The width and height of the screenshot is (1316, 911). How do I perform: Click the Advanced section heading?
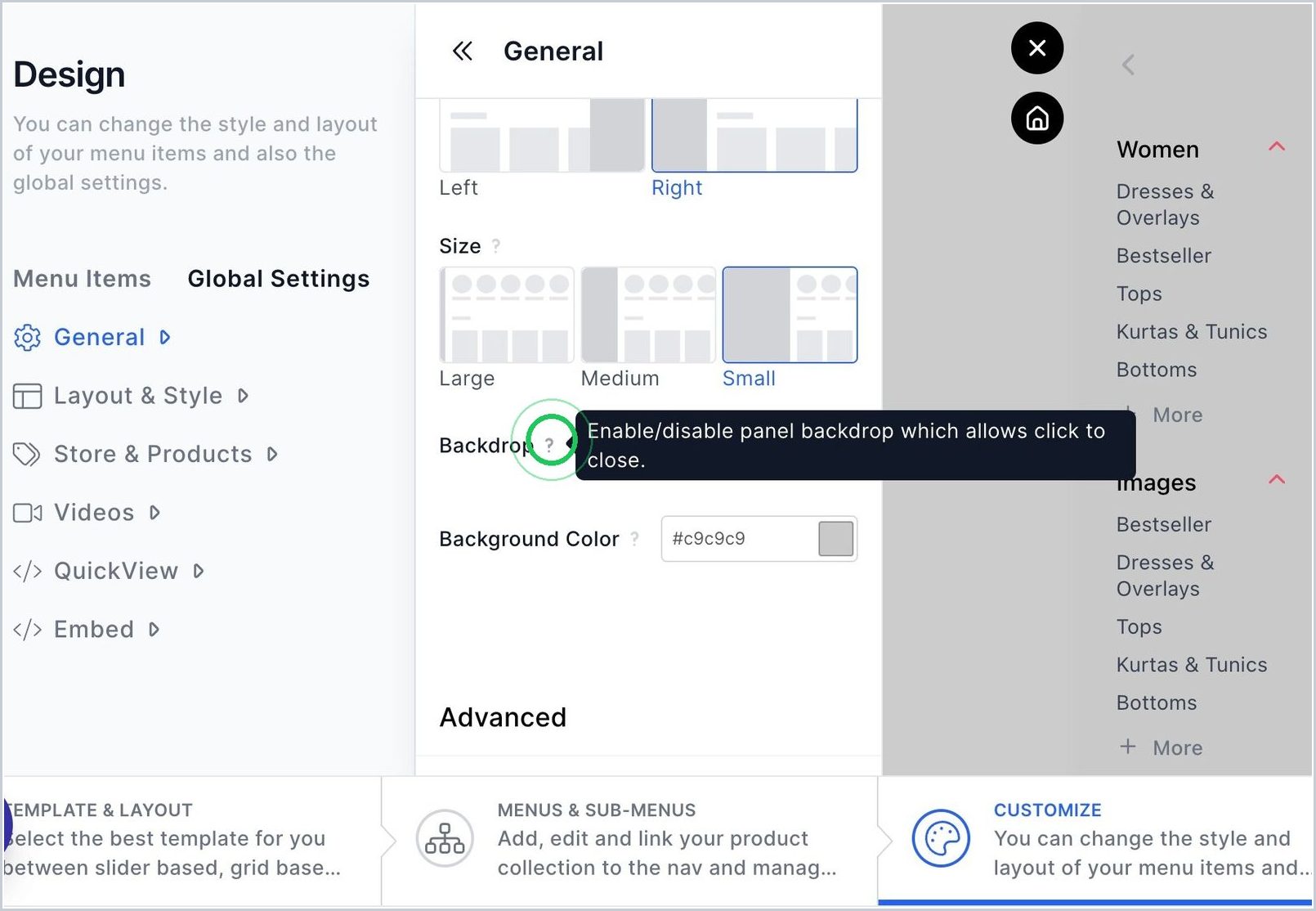click(x=503, y=717)
